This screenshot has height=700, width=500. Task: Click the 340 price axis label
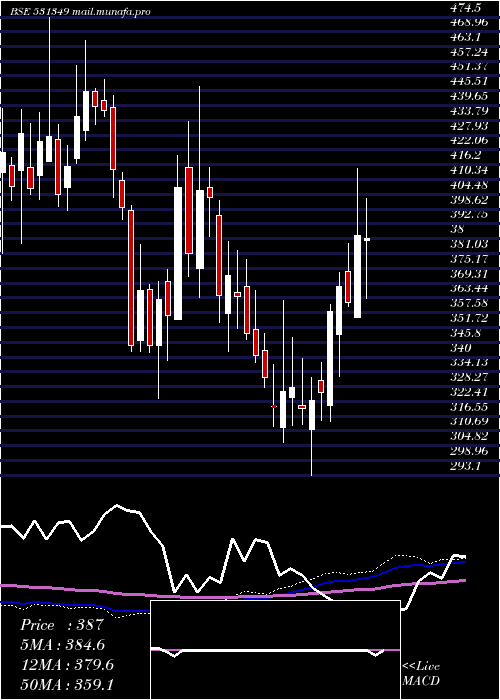(x=462, y=347)
